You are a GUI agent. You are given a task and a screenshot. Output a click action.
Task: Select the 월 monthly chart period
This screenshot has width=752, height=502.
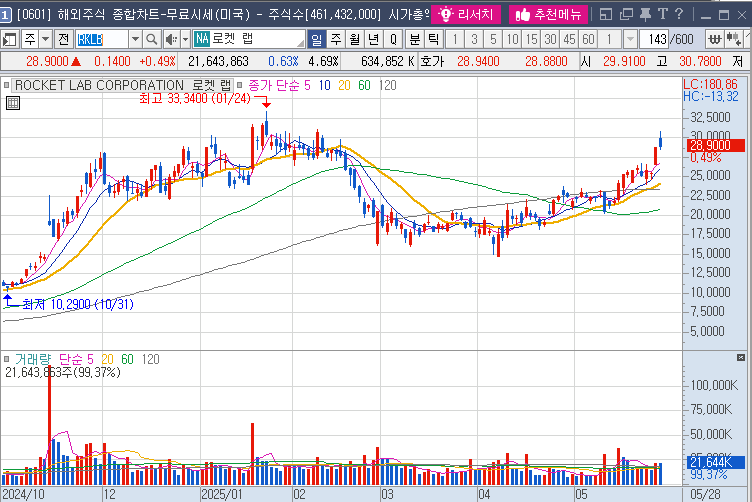(354, 39)
